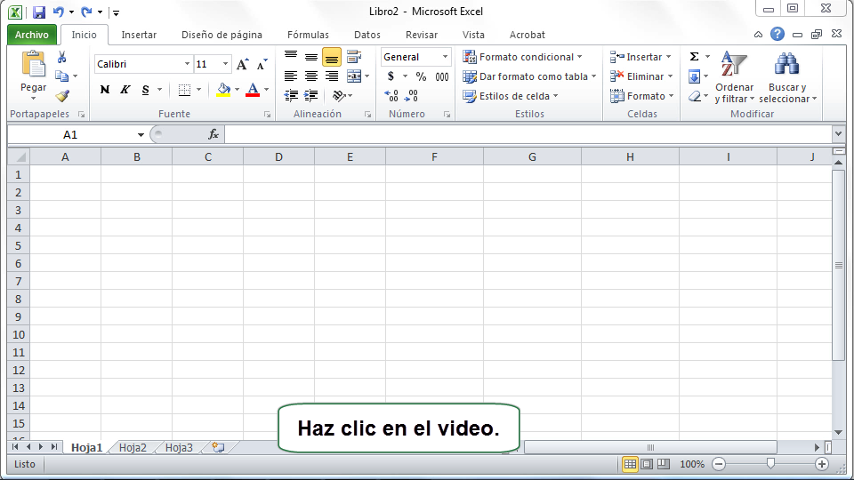Image resolution: width=854 pixels, height=480 pixels.
Task: Click the zoom slider handle
Action: (x=771, y=464)
